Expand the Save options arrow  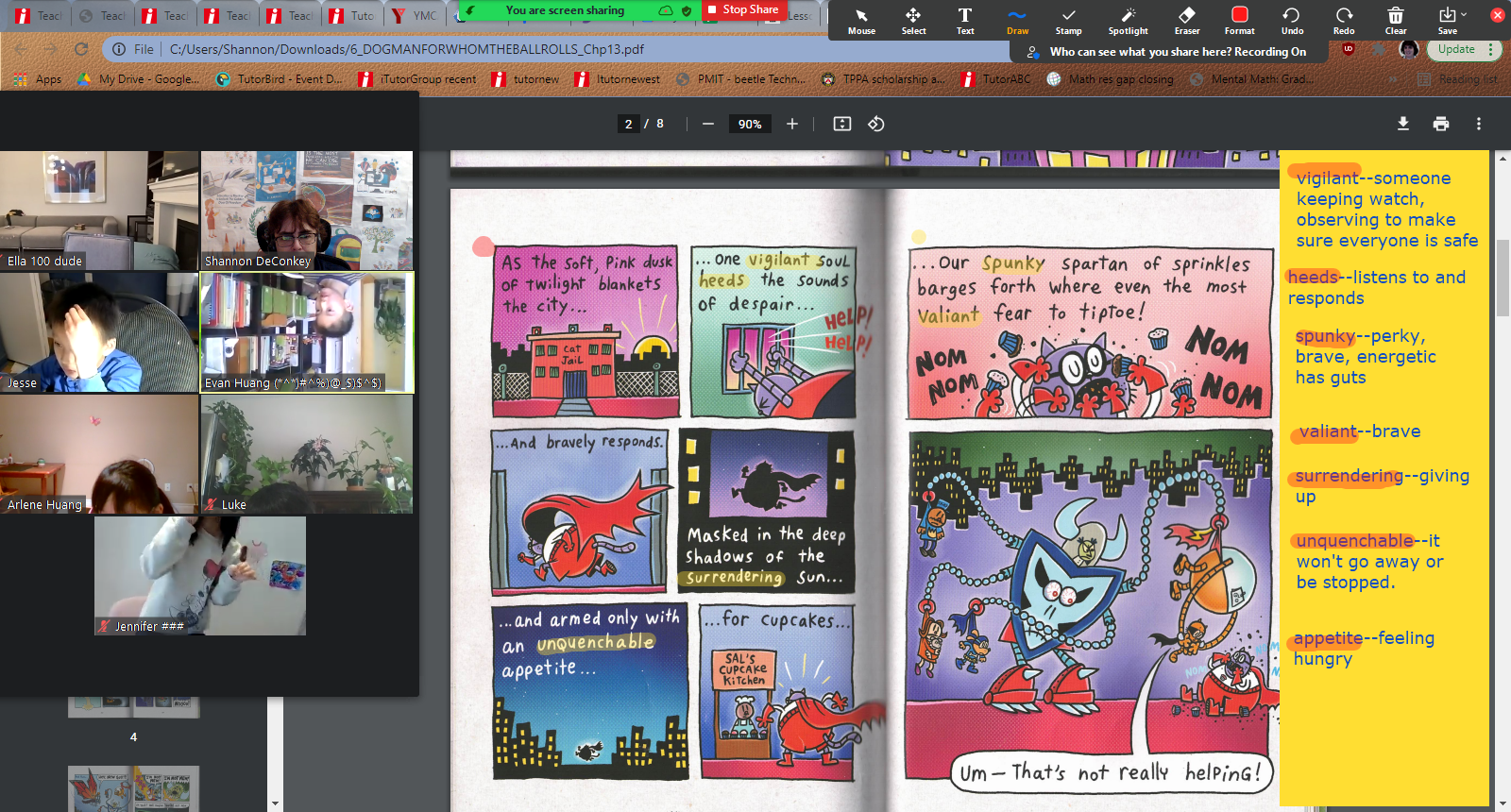(x=1464, y=14)
